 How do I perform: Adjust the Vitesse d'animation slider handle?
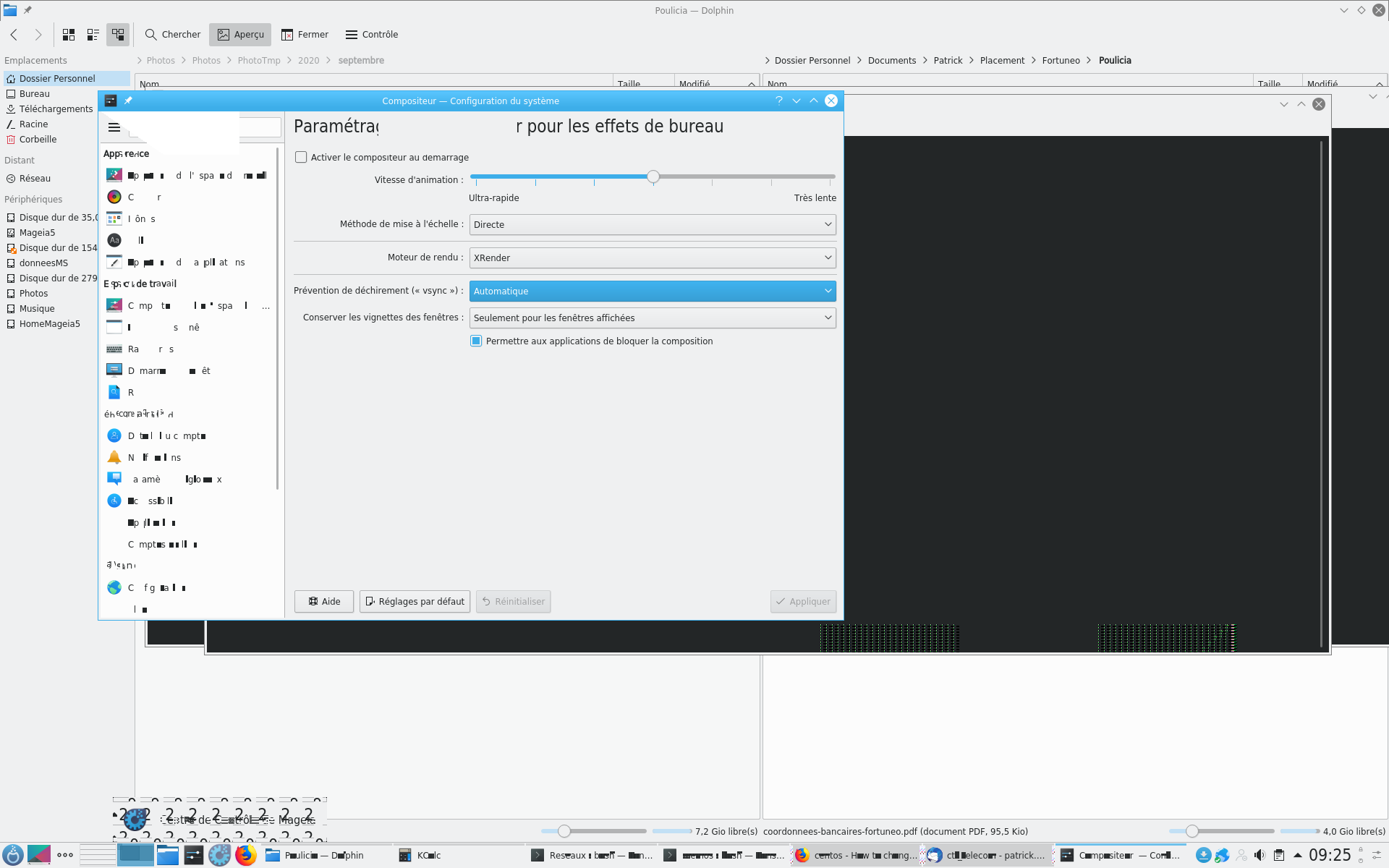point(653,176)
